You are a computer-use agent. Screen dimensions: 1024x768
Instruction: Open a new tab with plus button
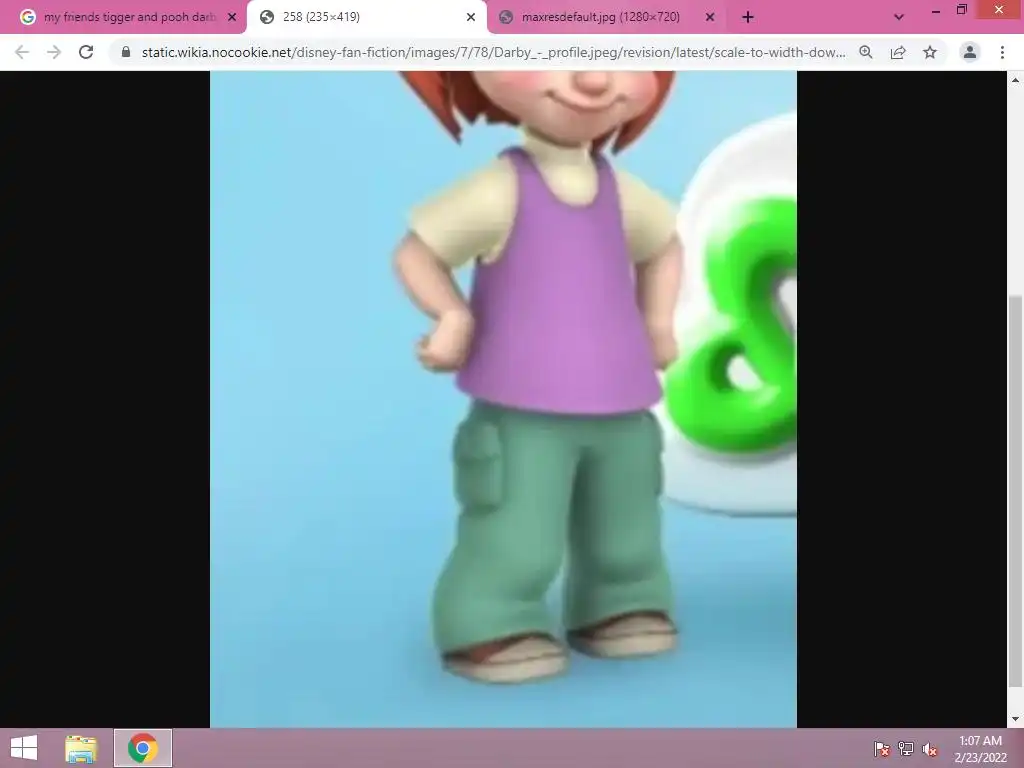pos(748,17)
